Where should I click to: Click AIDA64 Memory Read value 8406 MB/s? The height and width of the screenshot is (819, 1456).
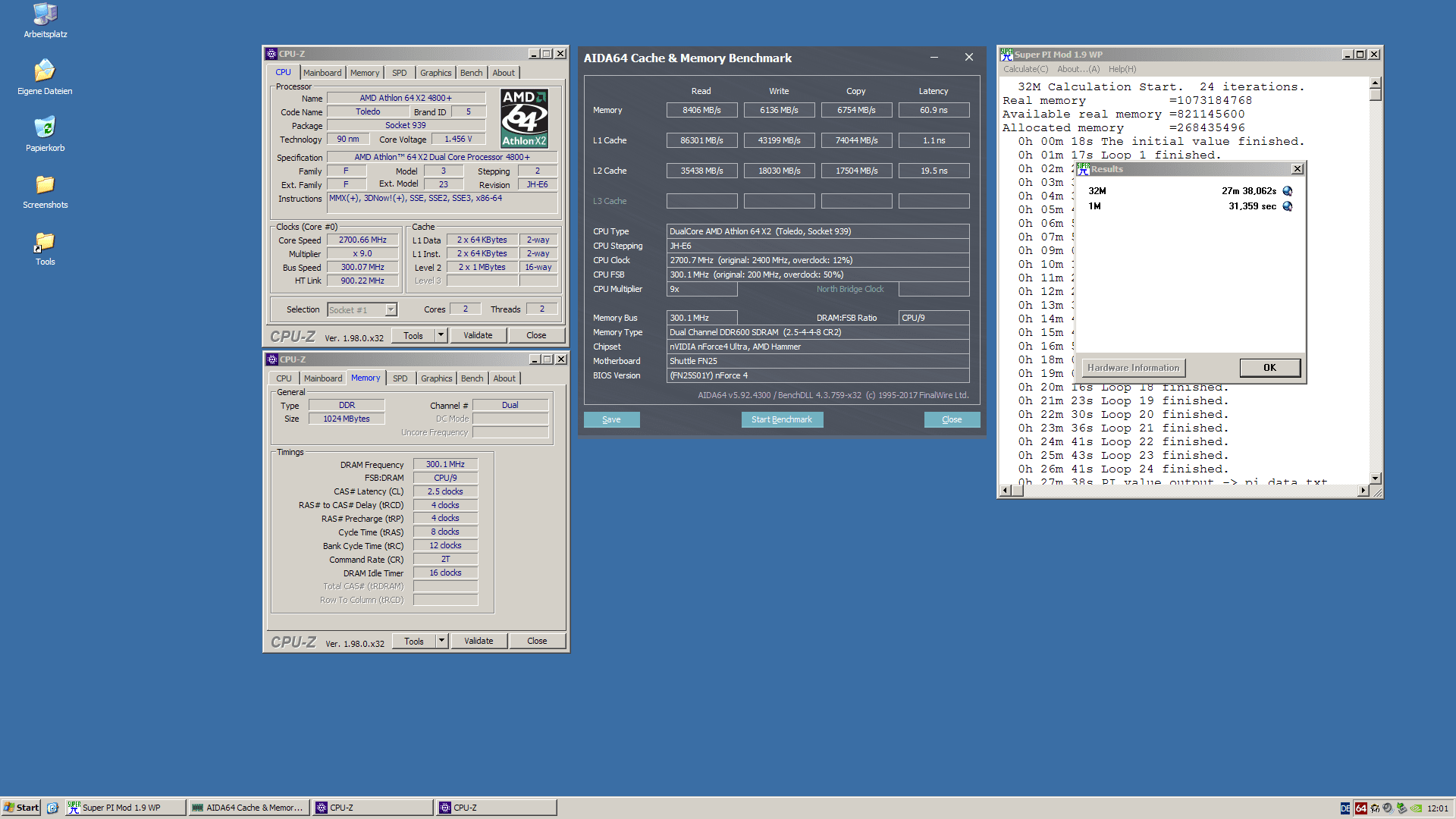[x=701, y=110]
